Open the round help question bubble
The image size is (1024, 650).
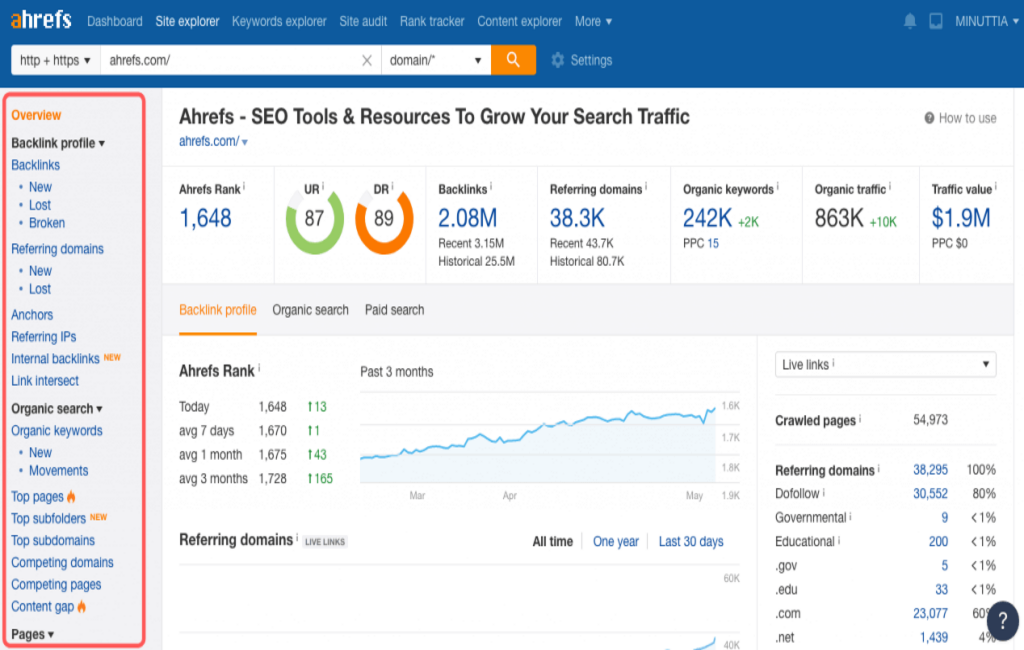(x=1002, y=621)
